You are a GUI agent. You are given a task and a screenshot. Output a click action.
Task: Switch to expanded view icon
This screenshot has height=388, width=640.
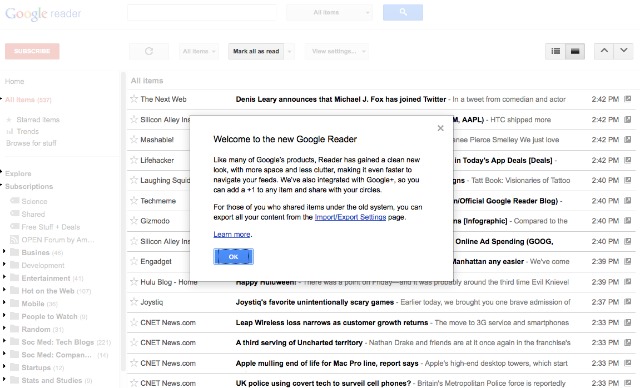coord(575,51)
